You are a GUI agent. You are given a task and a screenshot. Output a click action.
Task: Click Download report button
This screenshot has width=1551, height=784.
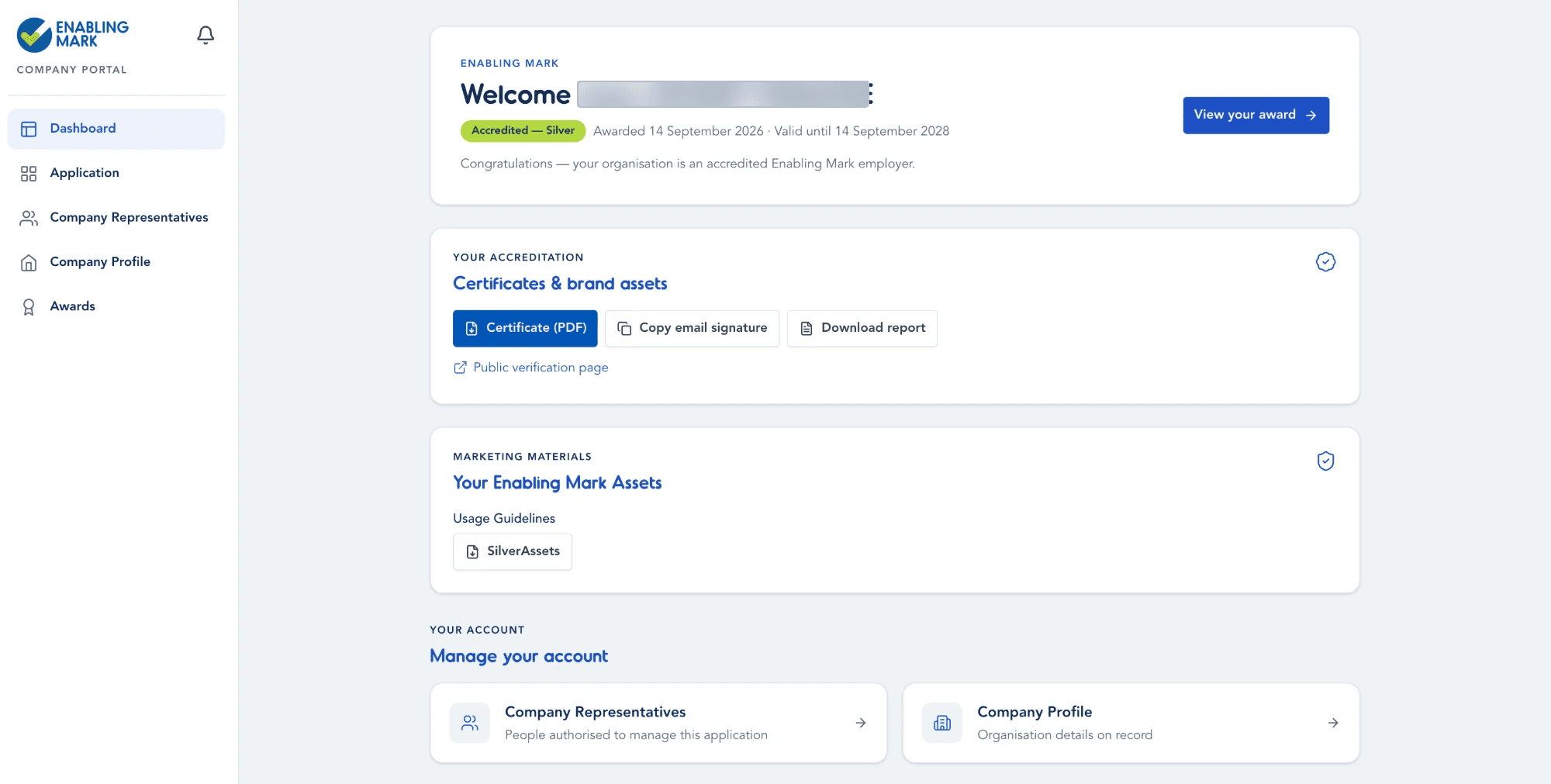[862, 328]
